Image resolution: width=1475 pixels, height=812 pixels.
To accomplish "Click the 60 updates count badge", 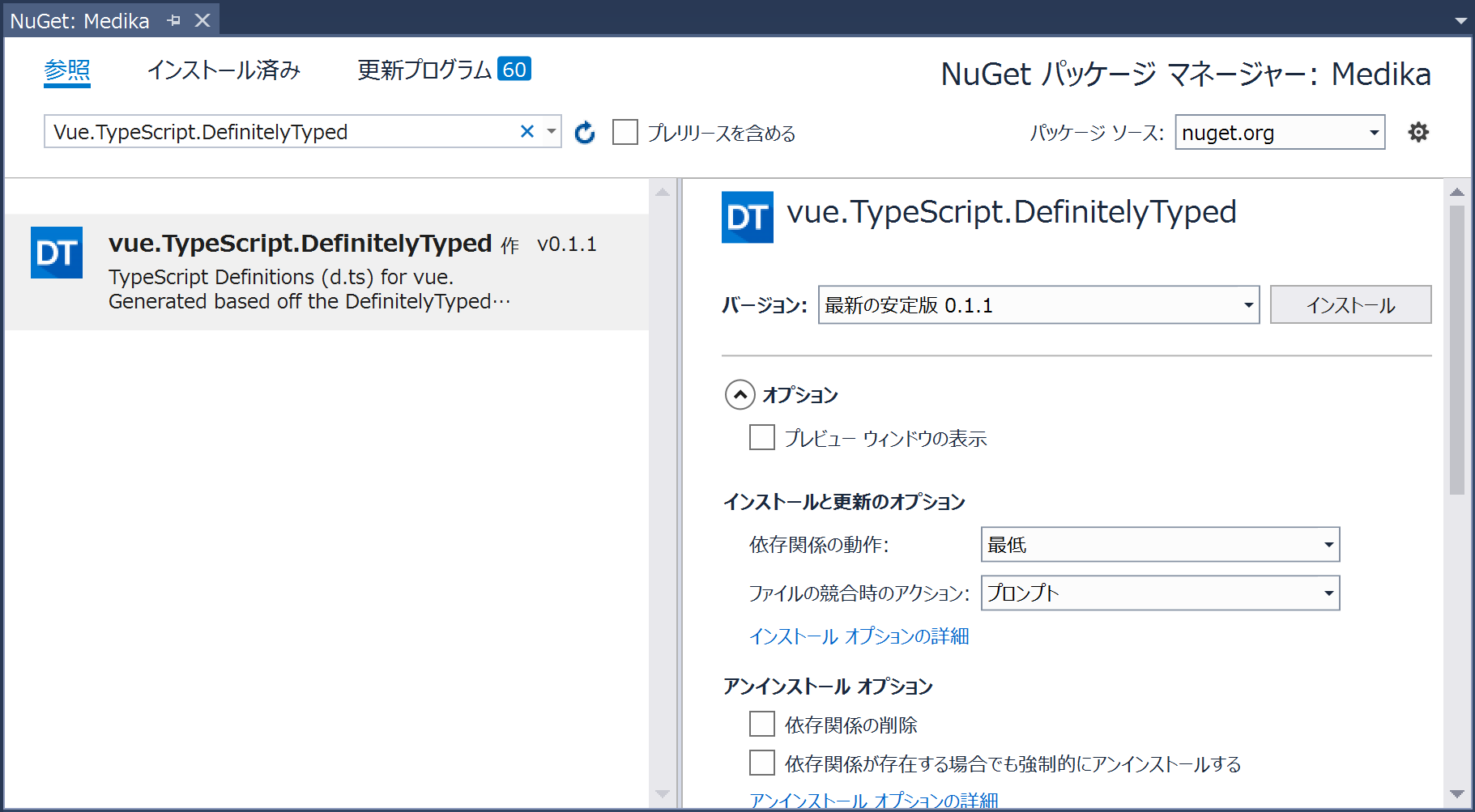I will coord(514,70).
